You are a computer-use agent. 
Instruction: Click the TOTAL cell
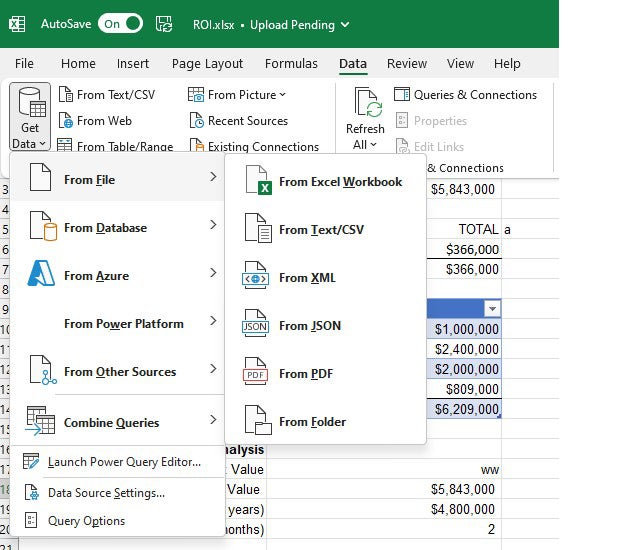pos(464,229)
